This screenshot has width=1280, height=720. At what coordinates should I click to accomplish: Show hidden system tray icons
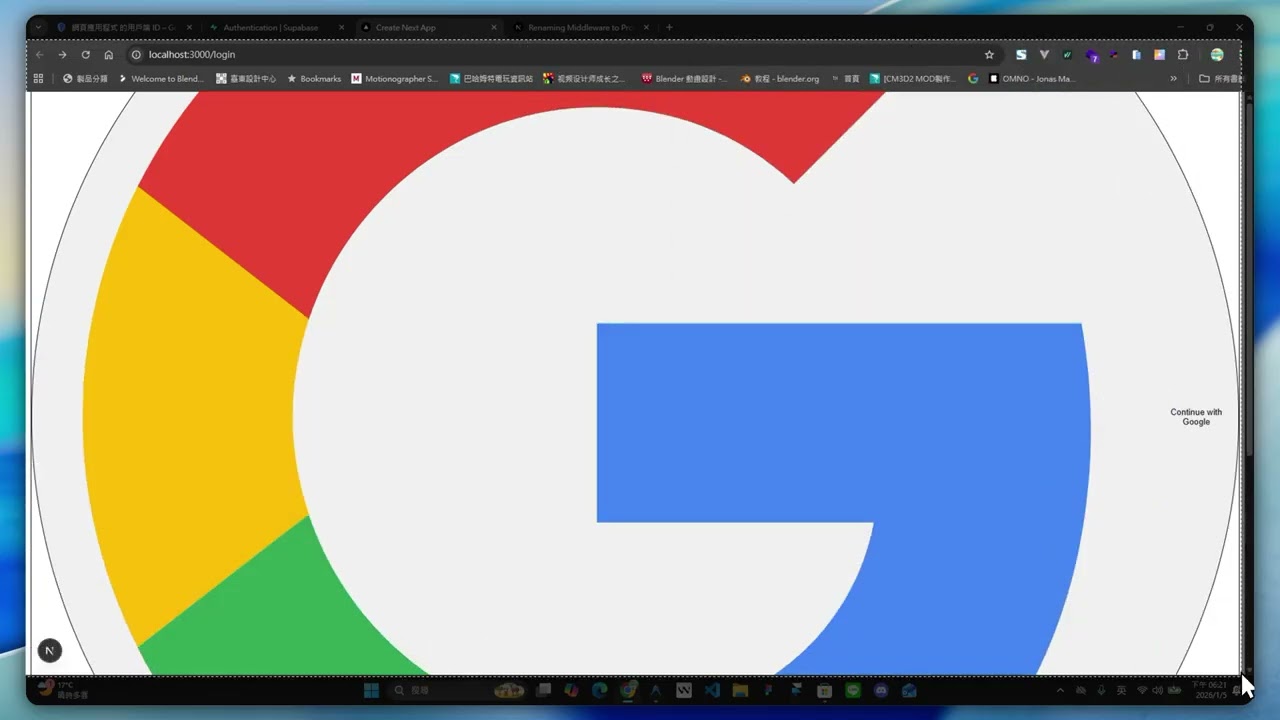(1060, 690)
